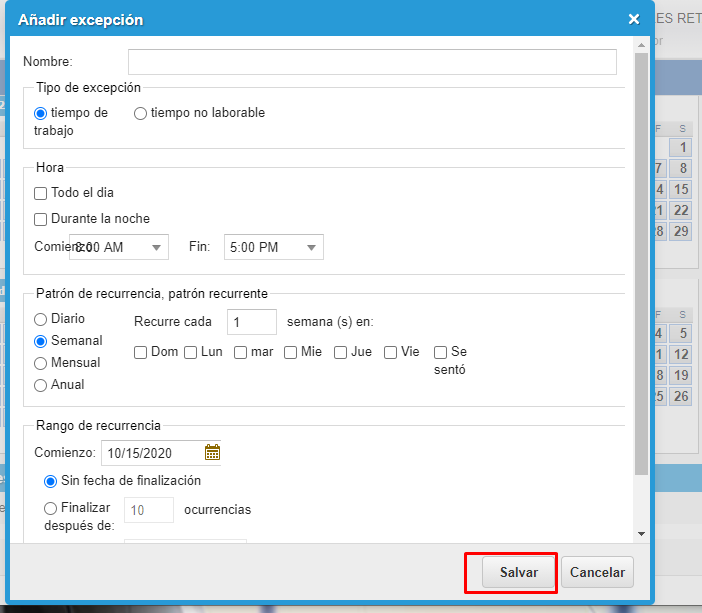Close the Añadir excepción dialog

coord(633,19)
